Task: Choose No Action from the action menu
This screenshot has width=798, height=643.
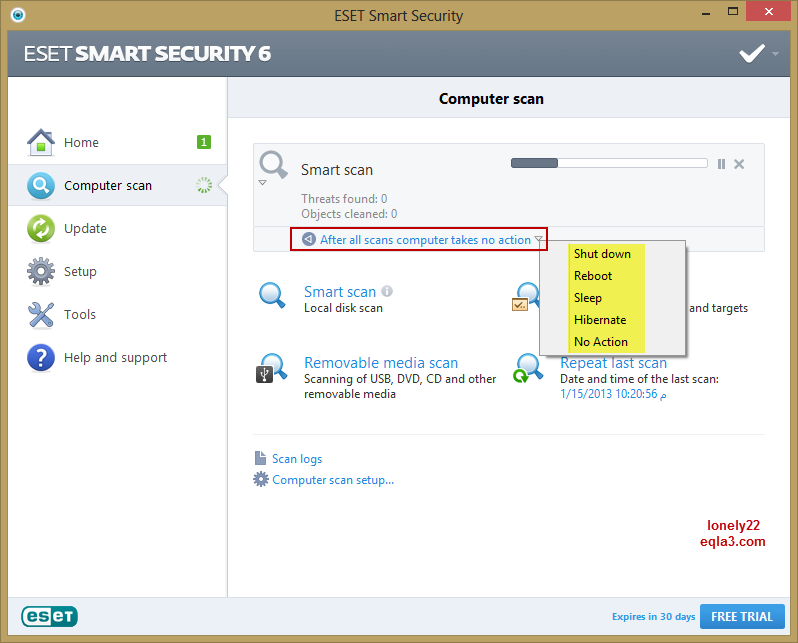Action: pos(601,342)
